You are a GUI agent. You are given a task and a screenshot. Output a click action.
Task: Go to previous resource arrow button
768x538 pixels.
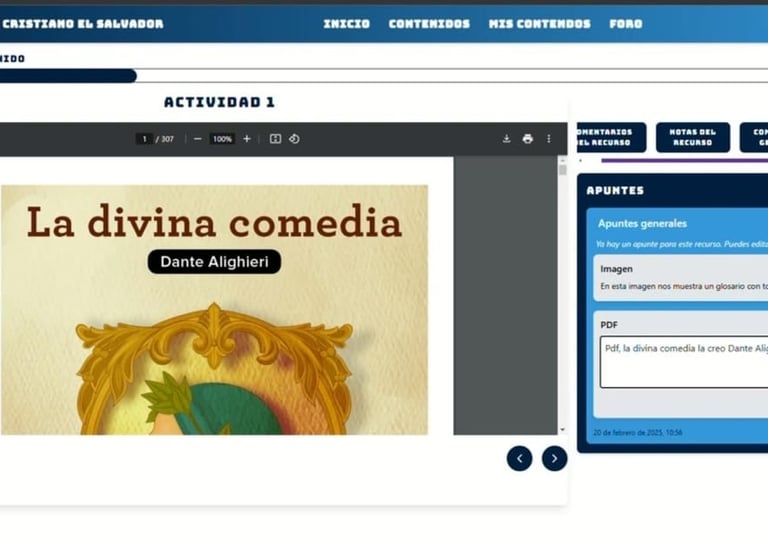pyautogui.click(x=519, y=459)
